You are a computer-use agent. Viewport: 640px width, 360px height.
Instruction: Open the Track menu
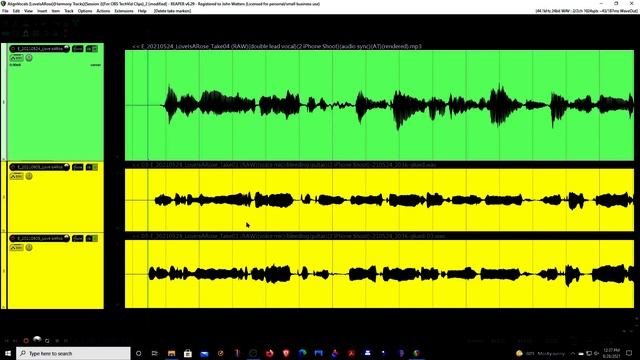click(69, 11)
